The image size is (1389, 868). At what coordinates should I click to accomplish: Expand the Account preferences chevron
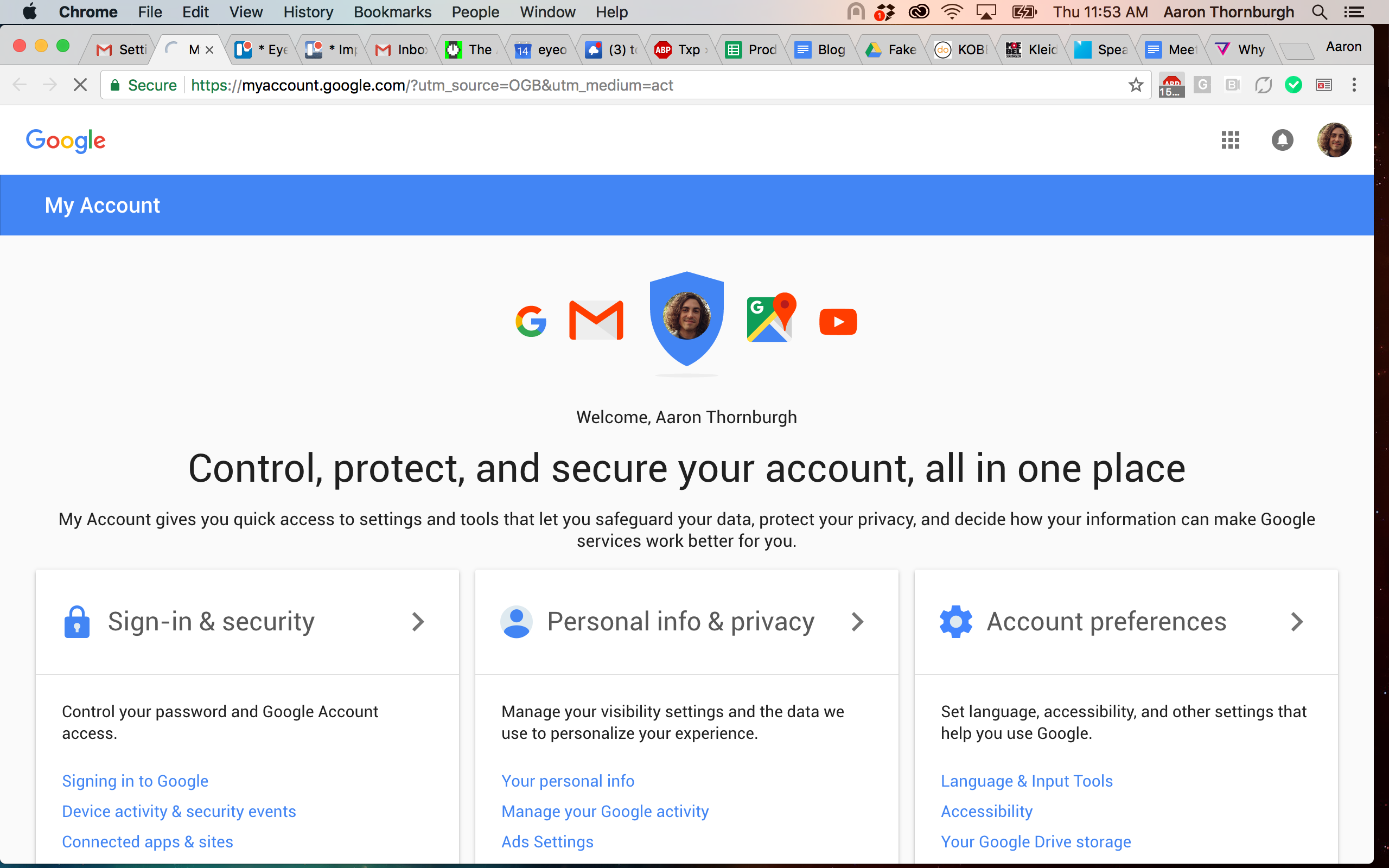pyautogui.click(x=1297, y=622)
